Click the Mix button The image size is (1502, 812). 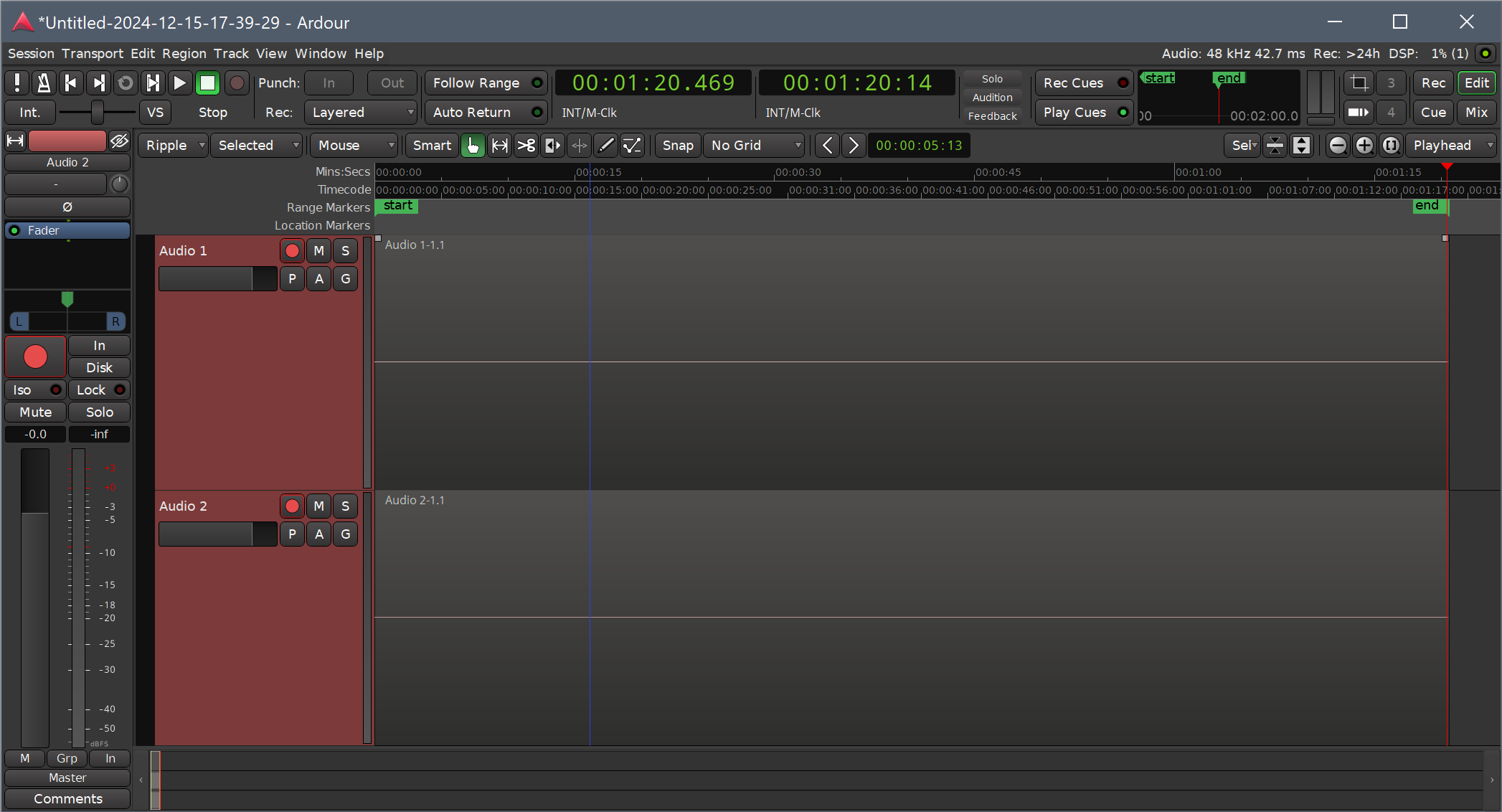(1476, 113)
